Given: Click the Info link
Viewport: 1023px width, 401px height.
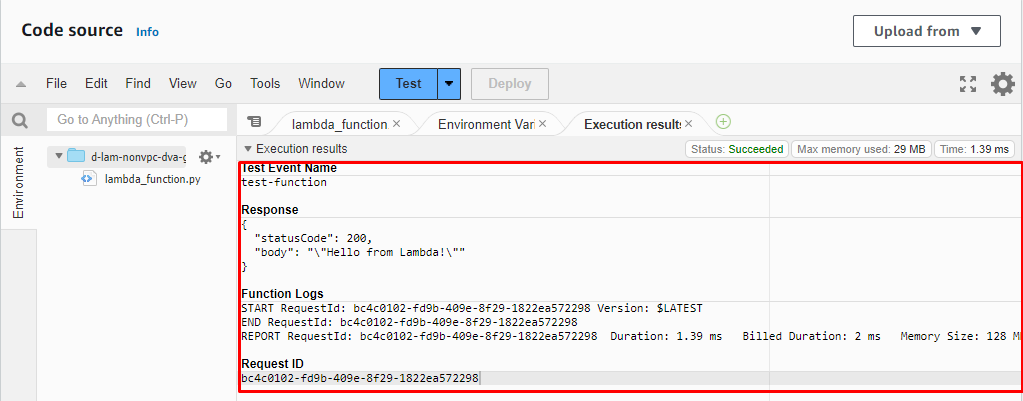Looking at the screenshot, I should click(x=147, y=32).
